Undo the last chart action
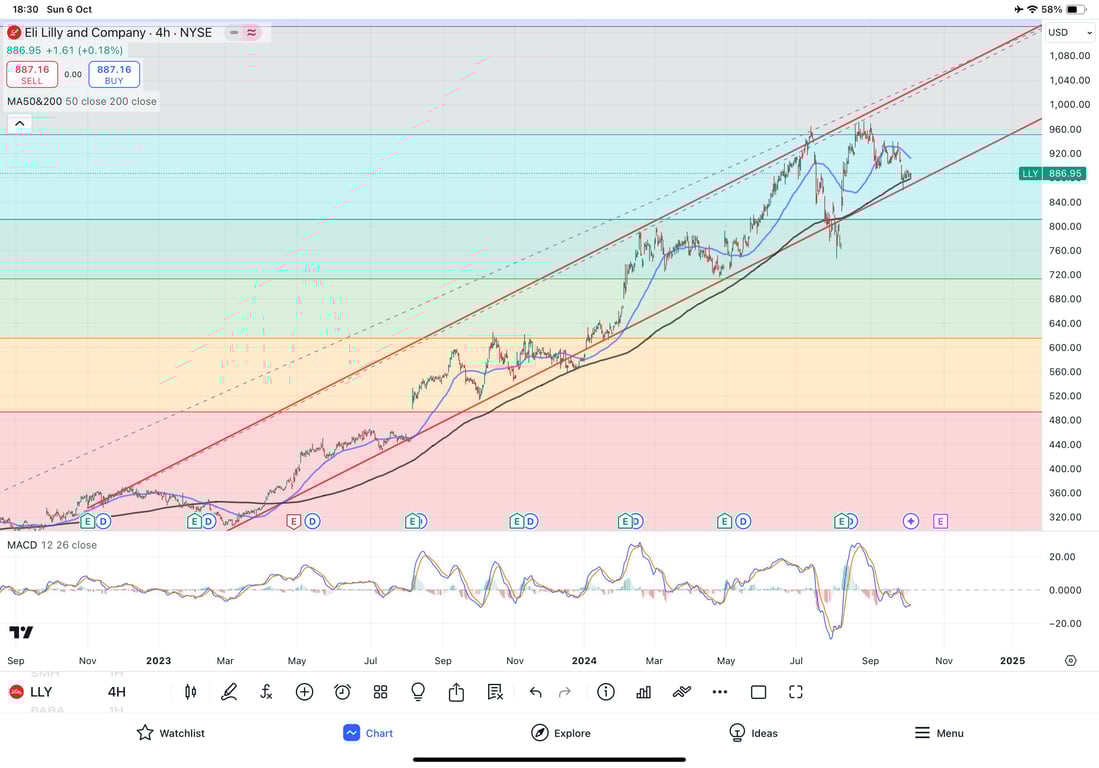 click(535, 692)
